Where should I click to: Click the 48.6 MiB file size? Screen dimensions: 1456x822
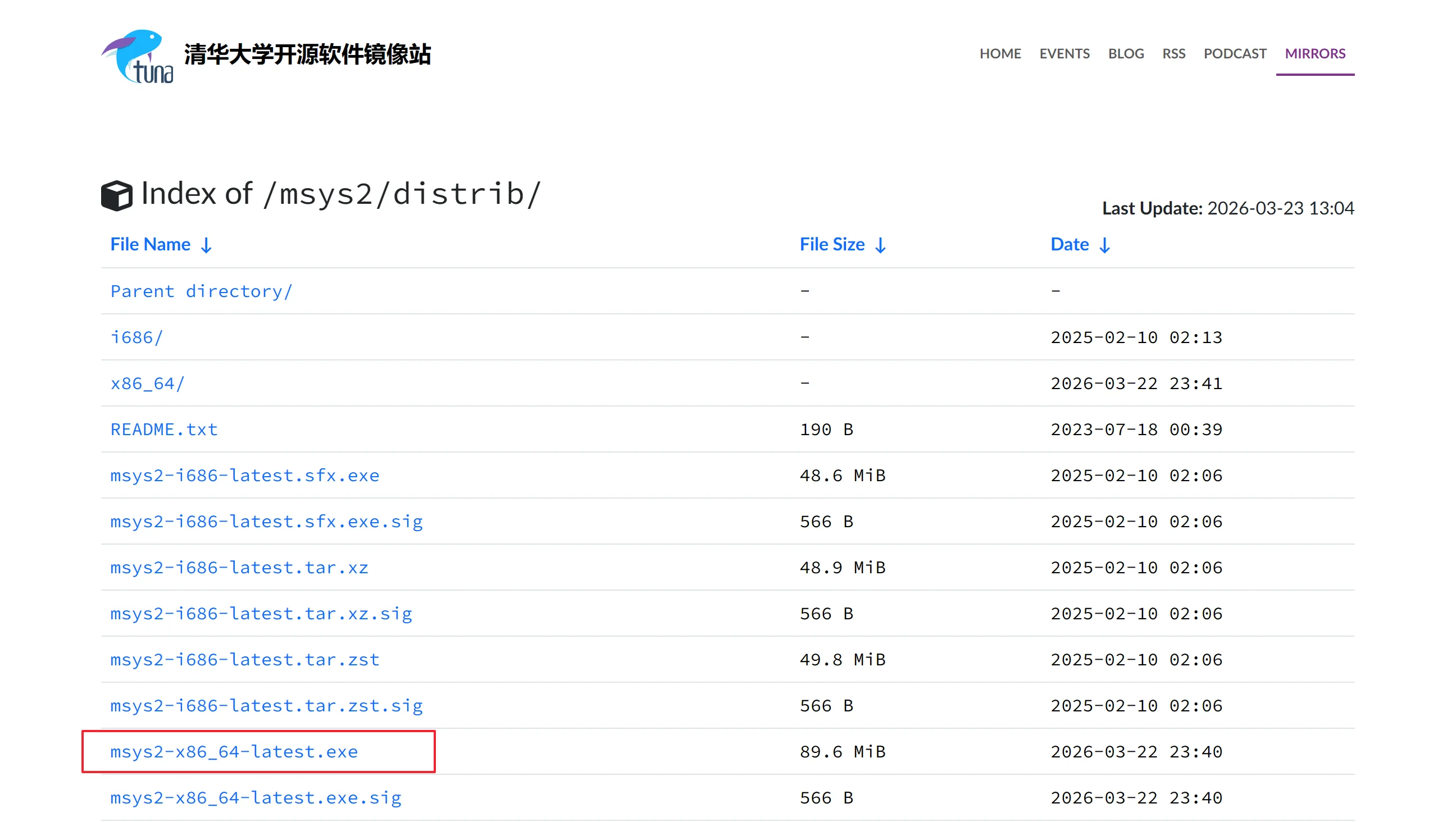[843, 476]
